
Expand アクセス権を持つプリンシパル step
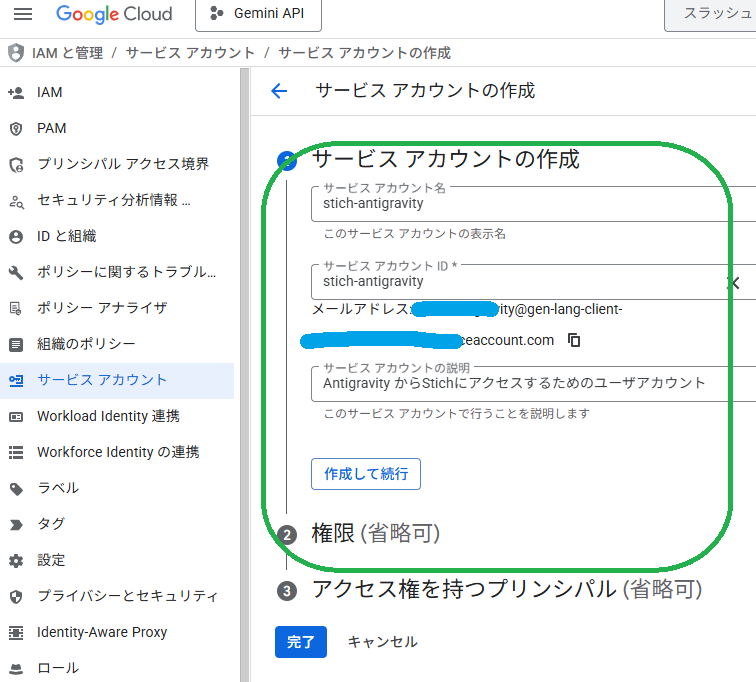(x=506, y=589)
